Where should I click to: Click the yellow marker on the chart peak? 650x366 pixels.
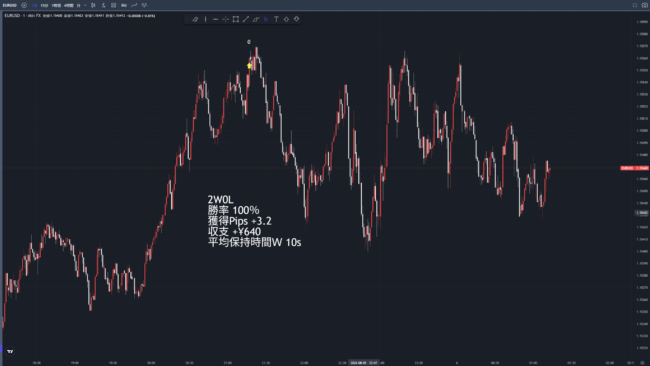[x=249, y=65]
